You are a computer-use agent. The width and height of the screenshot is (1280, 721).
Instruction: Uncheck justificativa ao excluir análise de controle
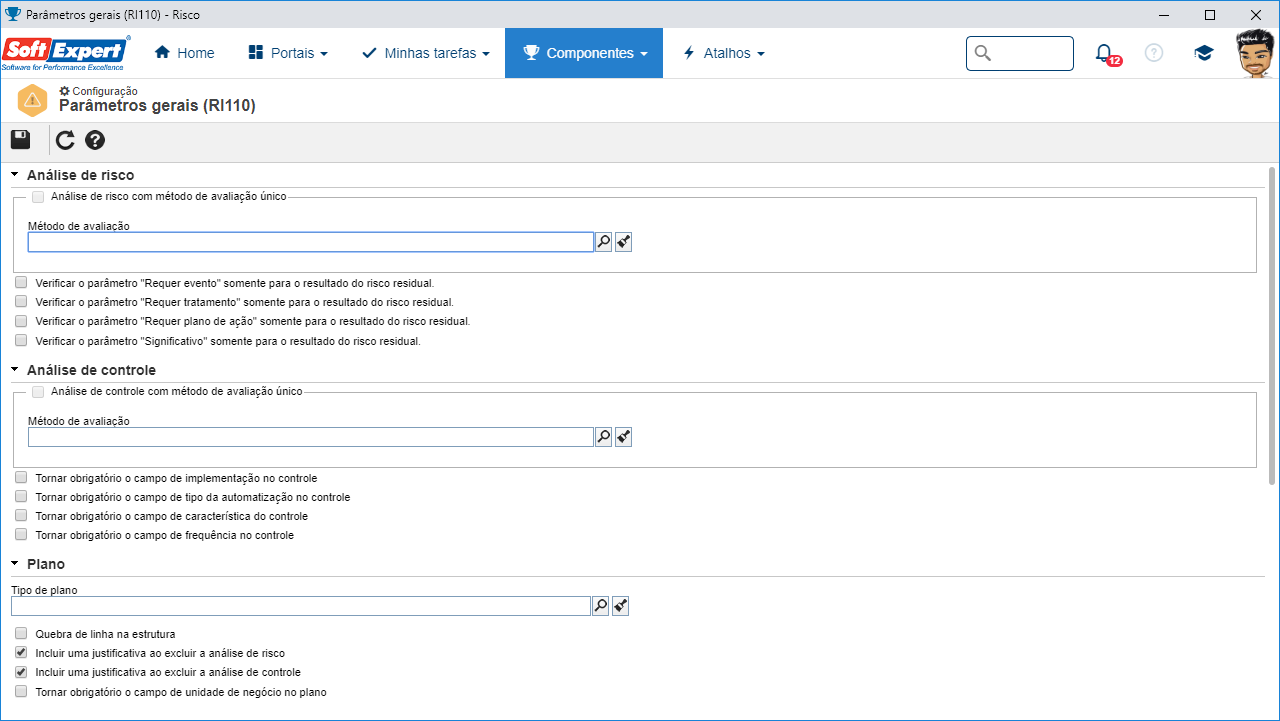(21, 672)
